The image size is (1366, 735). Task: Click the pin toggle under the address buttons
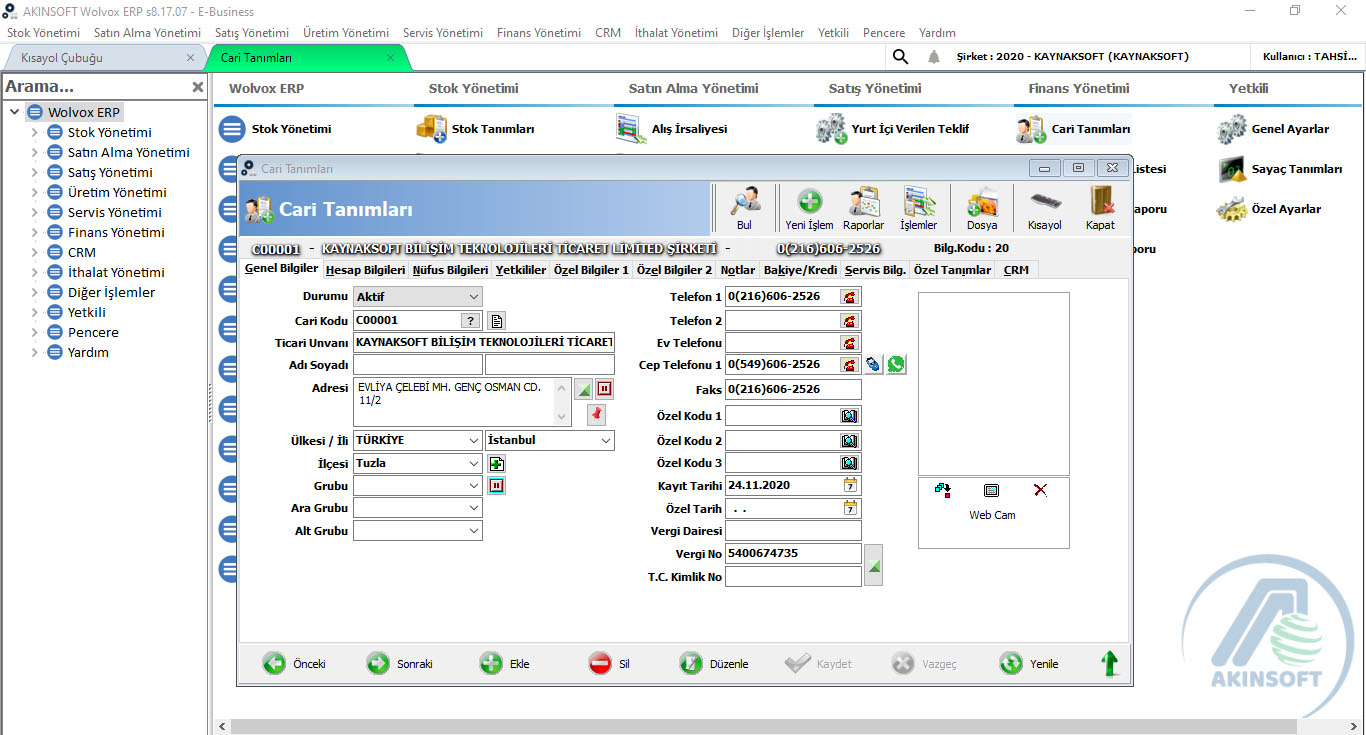[x=596, y=414]
